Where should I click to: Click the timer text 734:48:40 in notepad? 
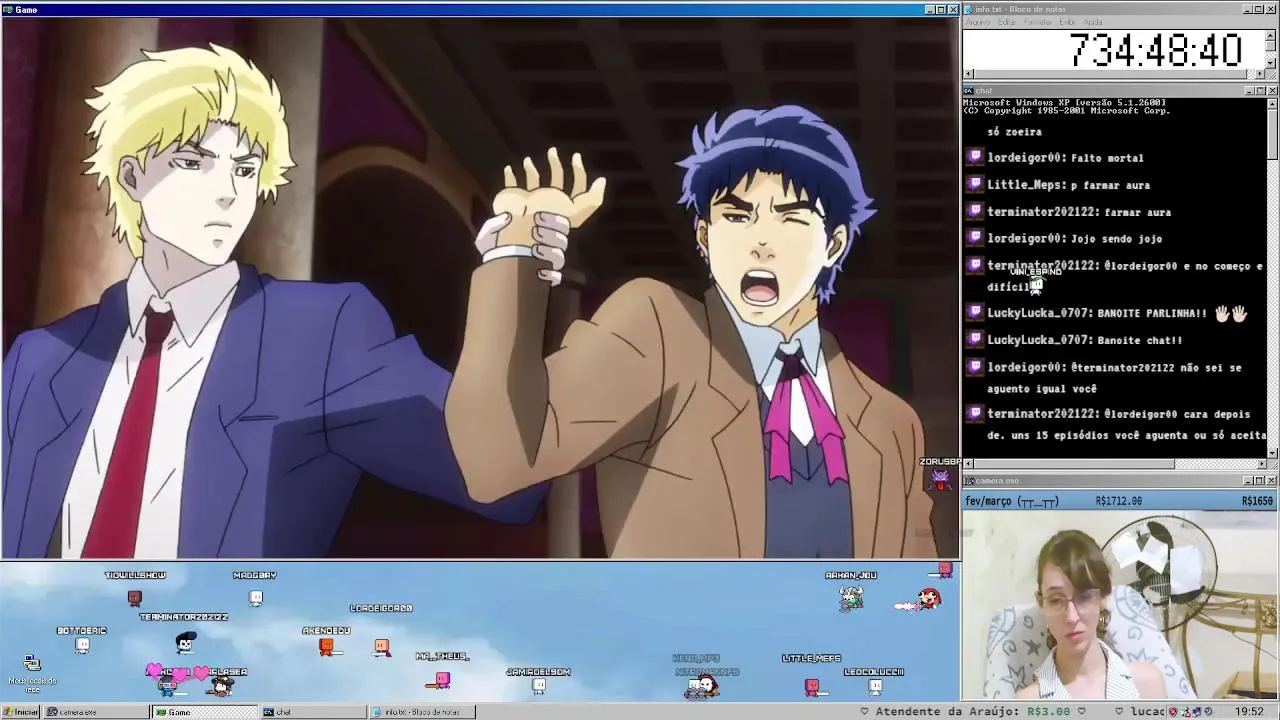[1156, 50]
